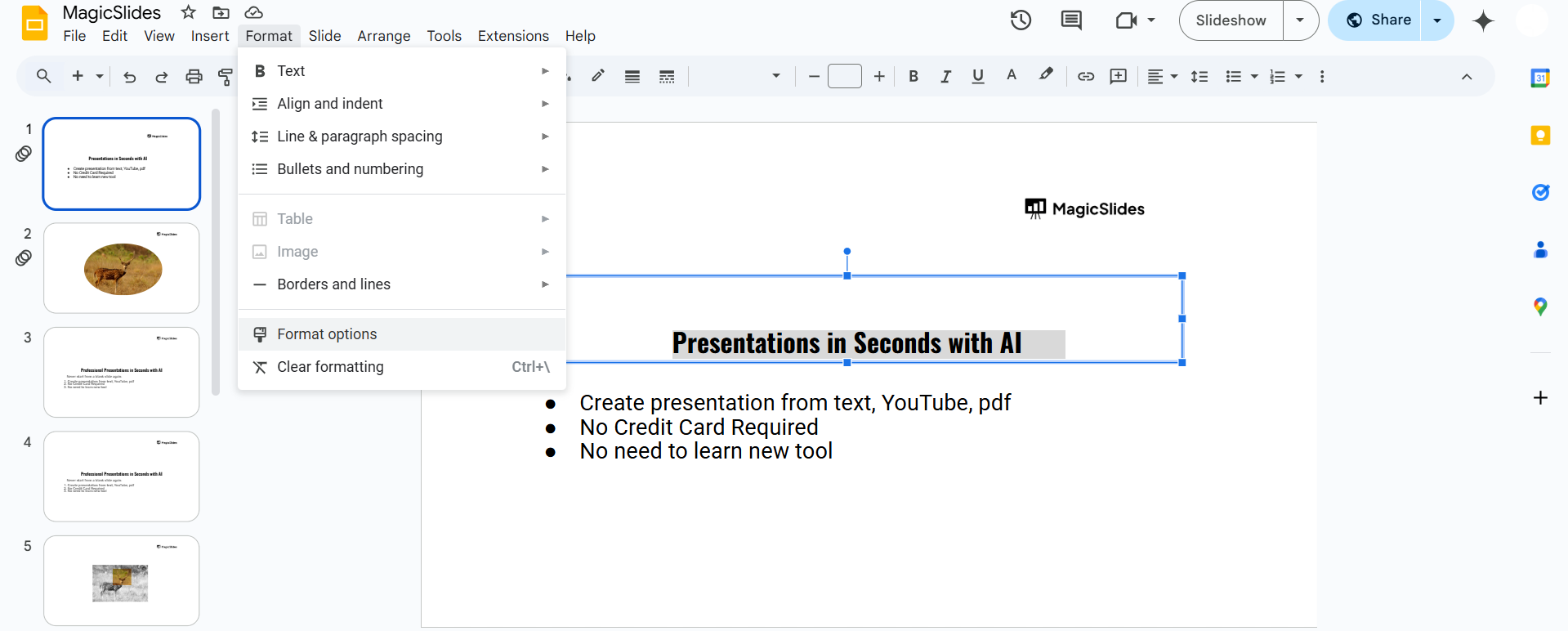Image resolution: width=1568 pixels, height=631 pixels.
Task: Click the Gemini sparkle icon
Action: click(x=1483, y=20)
